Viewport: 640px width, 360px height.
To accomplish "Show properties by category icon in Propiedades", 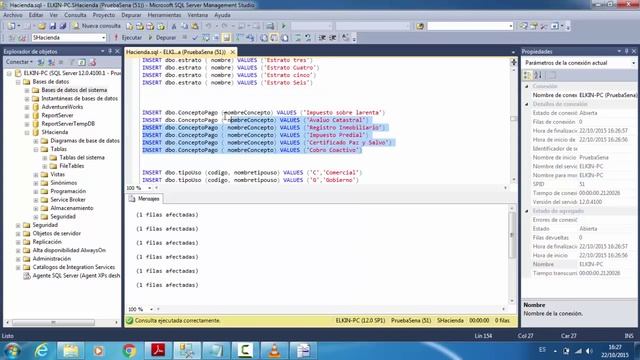I will [x=527, y=75].
